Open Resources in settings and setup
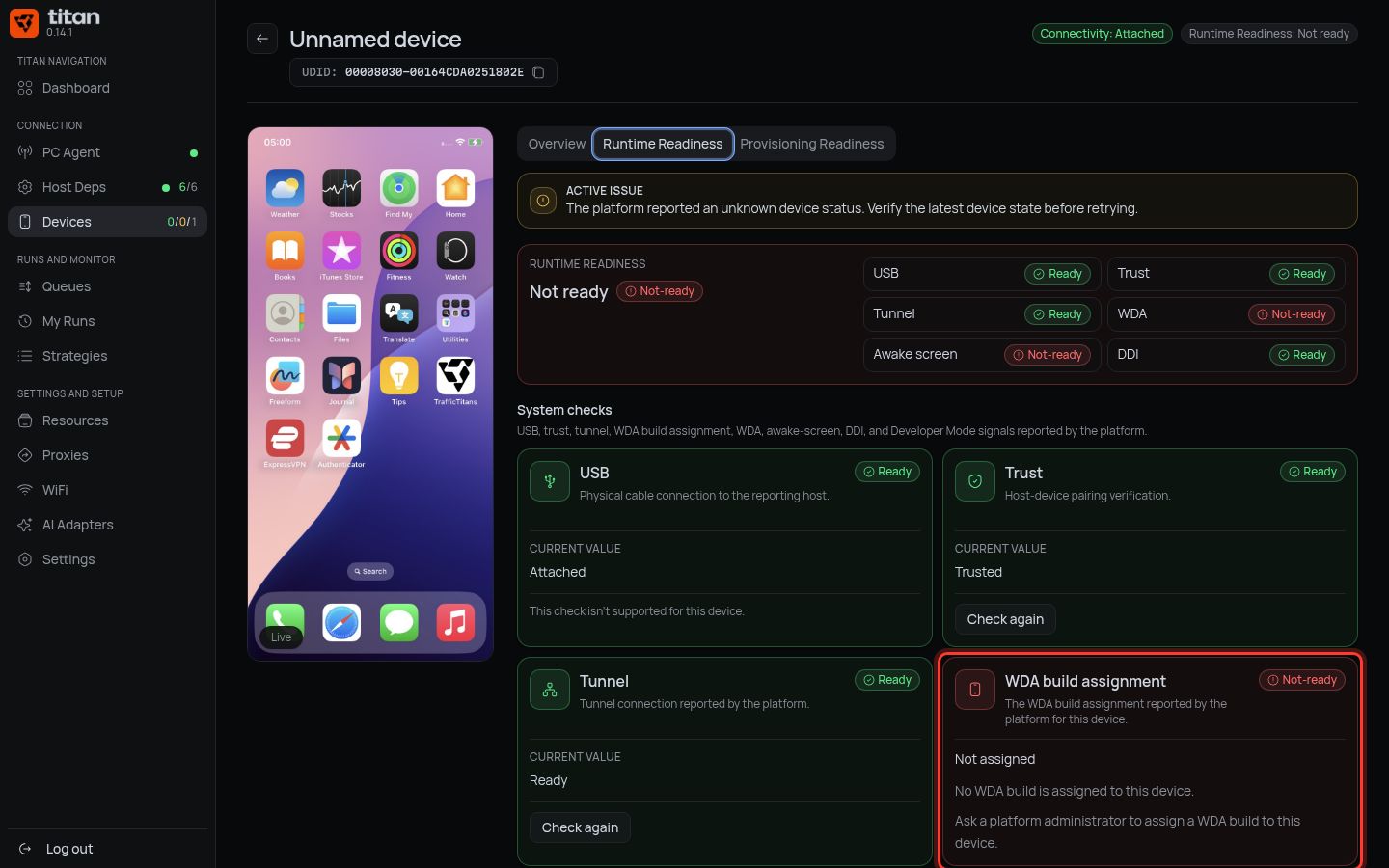Image resolution: width=1389 pixels, height=868 pixels. [x=107, y=420]
